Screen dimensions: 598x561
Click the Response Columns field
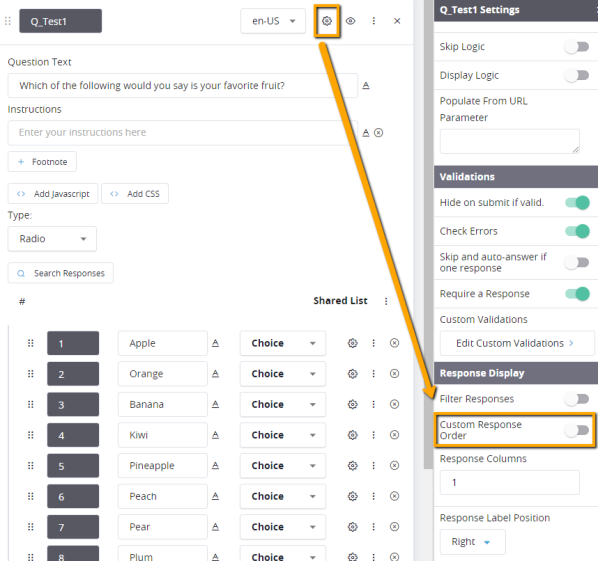pos(510,482)
